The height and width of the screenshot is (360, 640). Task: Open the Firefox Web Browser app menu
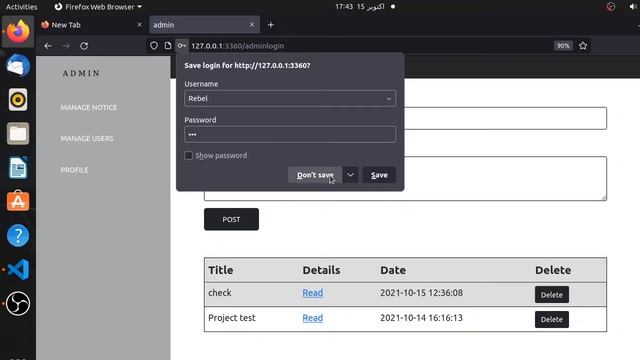point(98,7)
